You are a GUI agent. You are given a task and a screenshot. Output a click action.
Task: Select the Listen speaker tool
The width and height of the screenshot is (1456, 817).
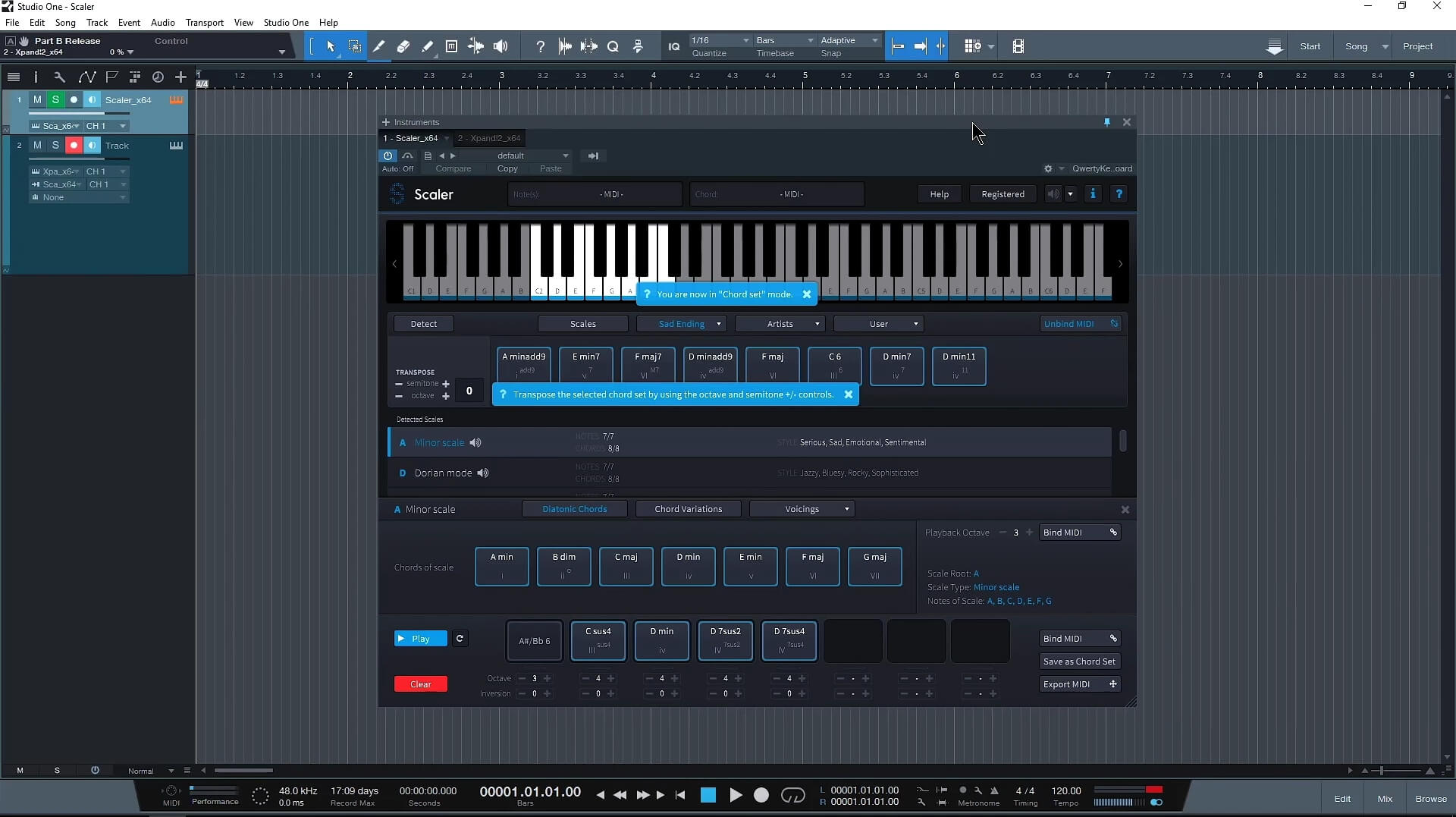click(x=500, y=46)
